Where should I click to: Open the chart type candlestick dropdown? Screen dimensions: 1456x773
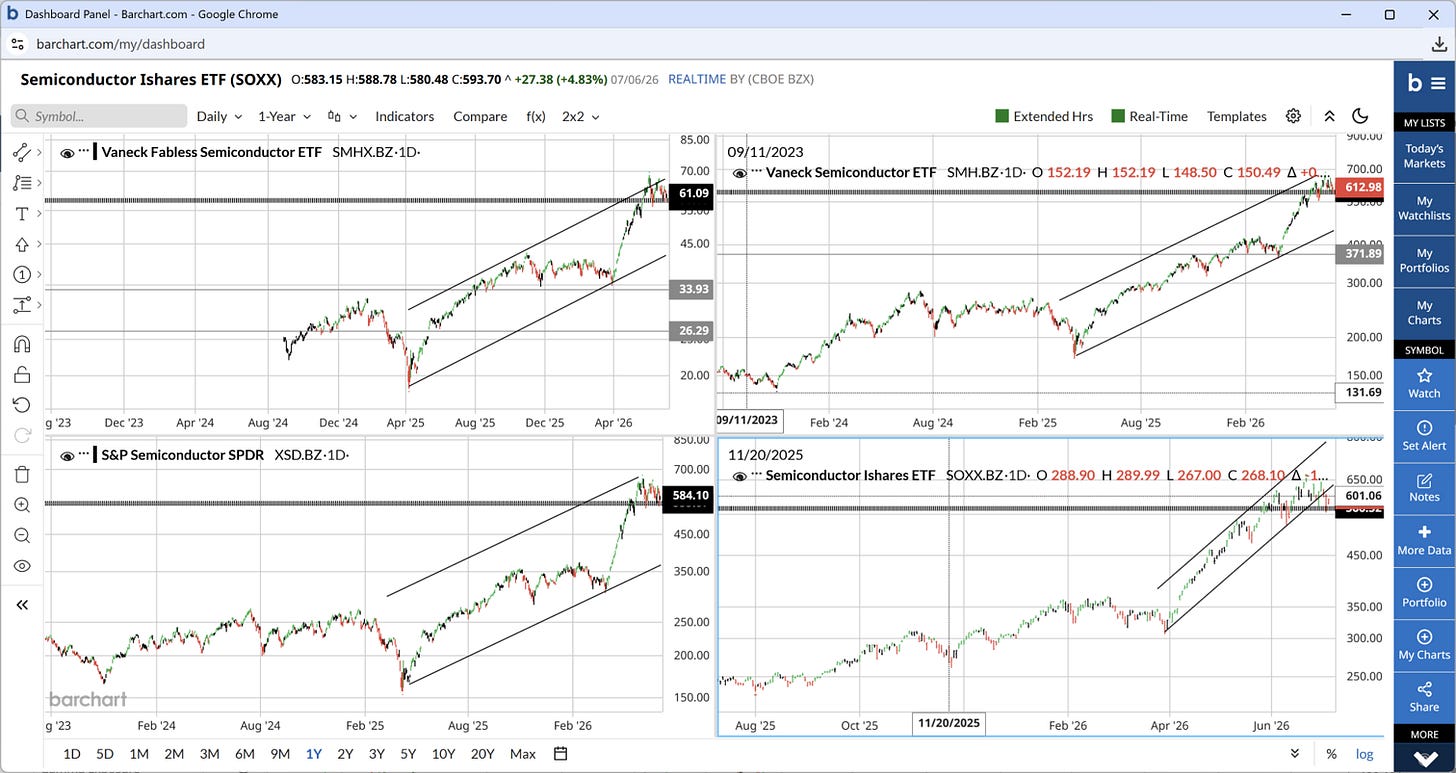[x=344, y=116]
